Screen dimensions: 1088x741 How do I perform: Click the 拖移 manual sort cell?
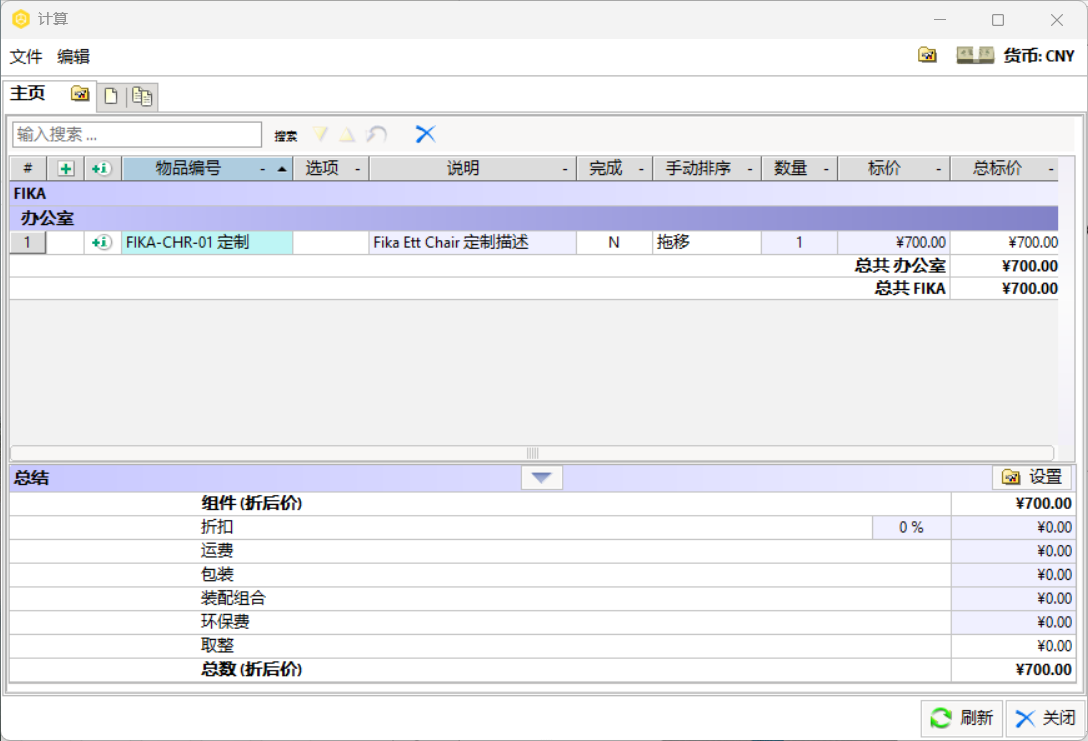[706, 242]
